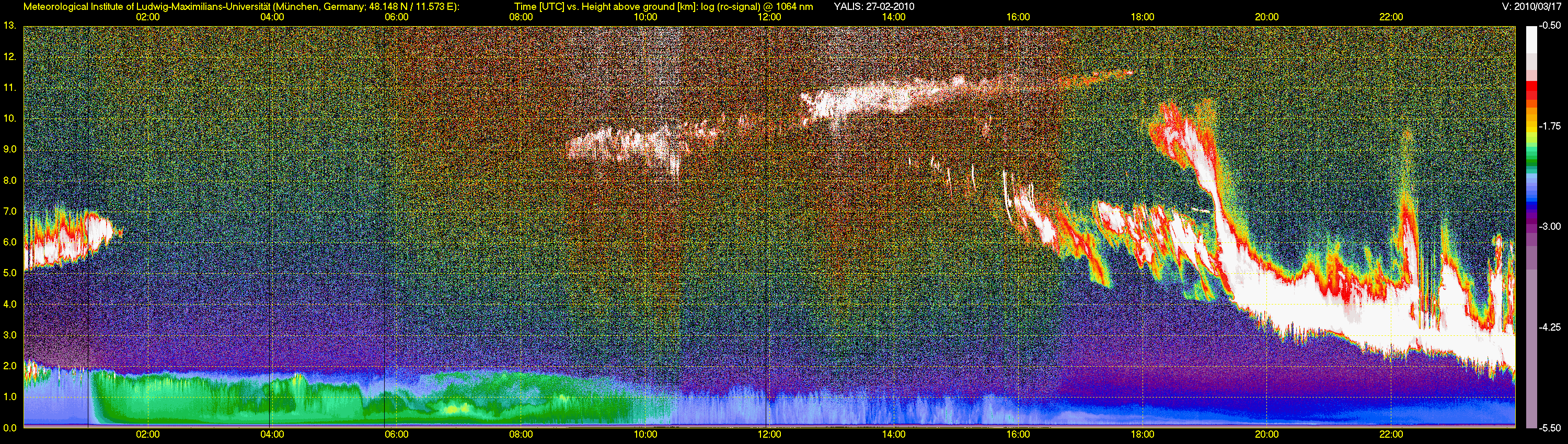This screenshot has height=444, width=1568.
Task: Click the '4.0' height axis label
Action: pos(9,304)
